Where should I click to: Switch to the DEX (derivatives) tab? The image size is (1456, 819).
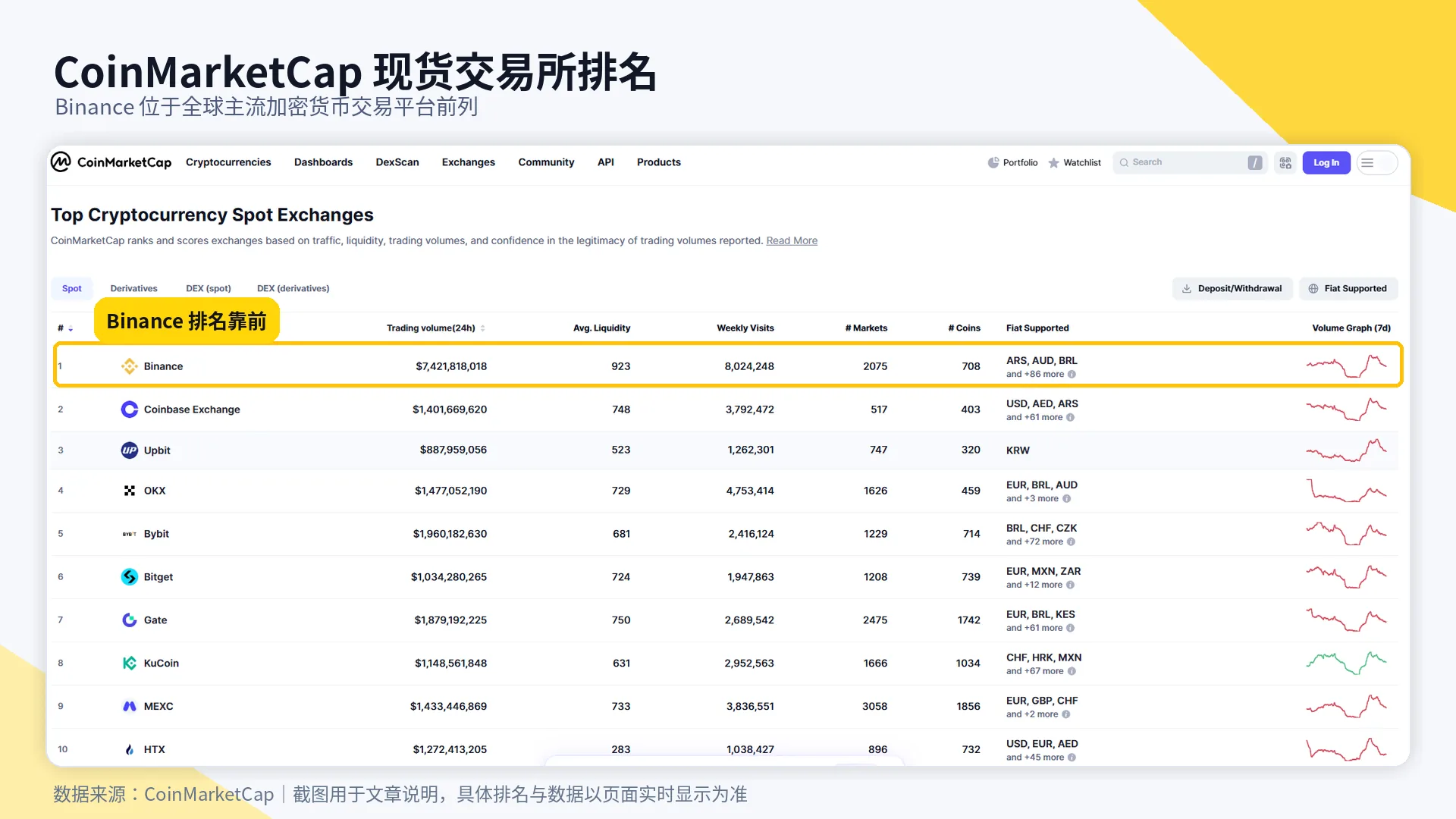click(293, 289)
